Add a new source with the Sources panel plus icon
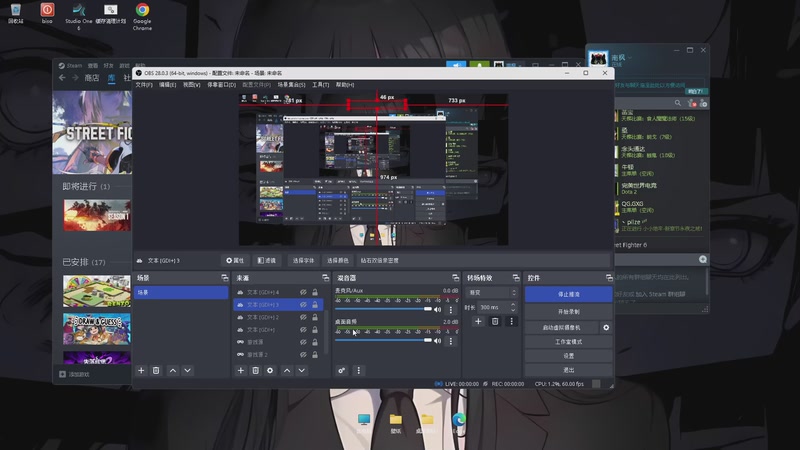Screen dimensions: 800x450 click(241, 370)
